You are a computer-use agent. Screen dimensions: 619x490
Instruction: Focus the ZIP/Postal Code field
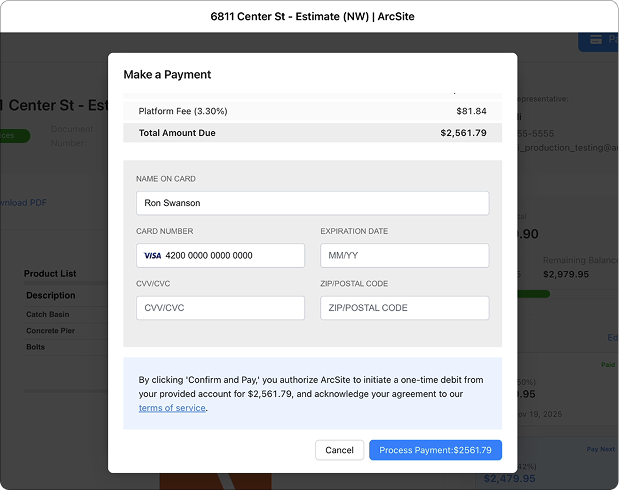pos(405,308)
